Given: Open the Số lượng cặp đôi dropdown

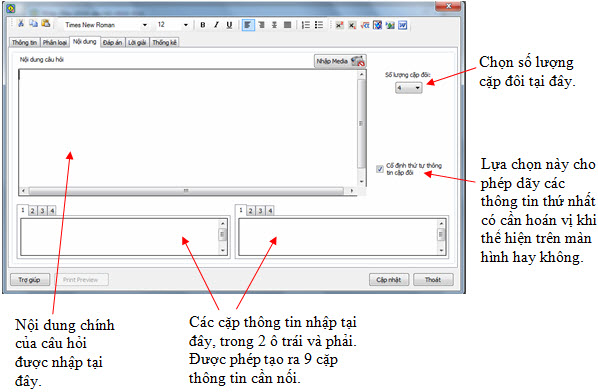Looking at the screenshot, I should 408,88.
